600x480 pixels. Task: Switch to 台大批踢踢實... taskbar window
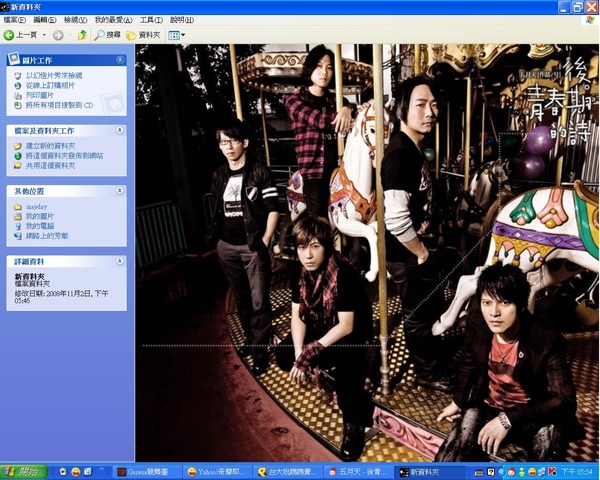(x=288, y=472)
